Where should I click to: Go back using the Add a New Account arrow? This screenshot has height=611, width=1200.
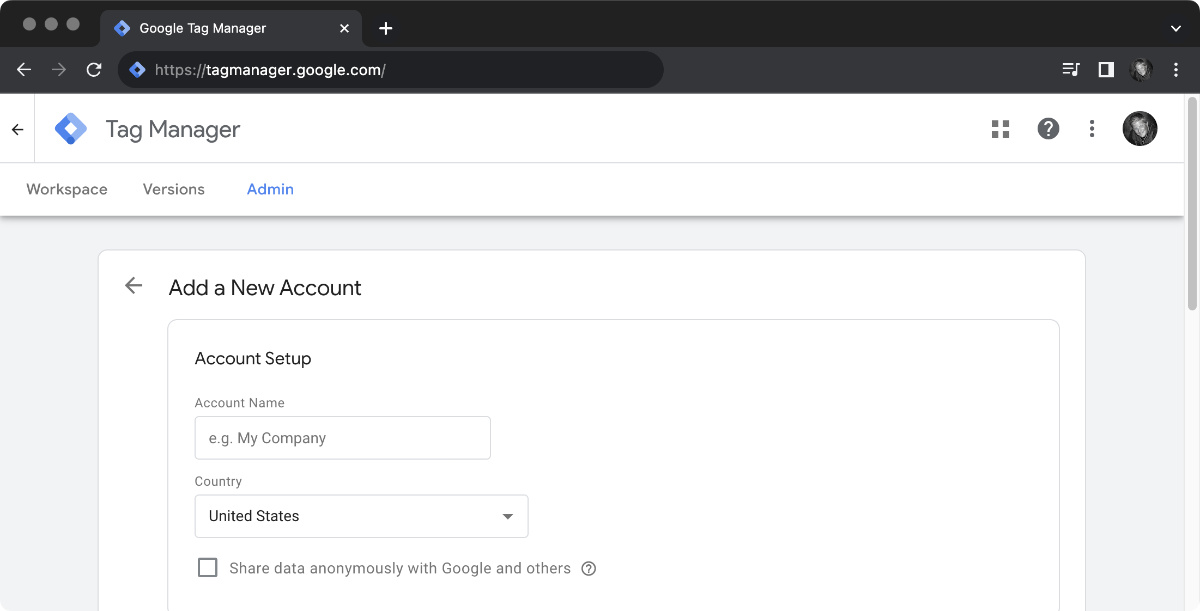133,285
